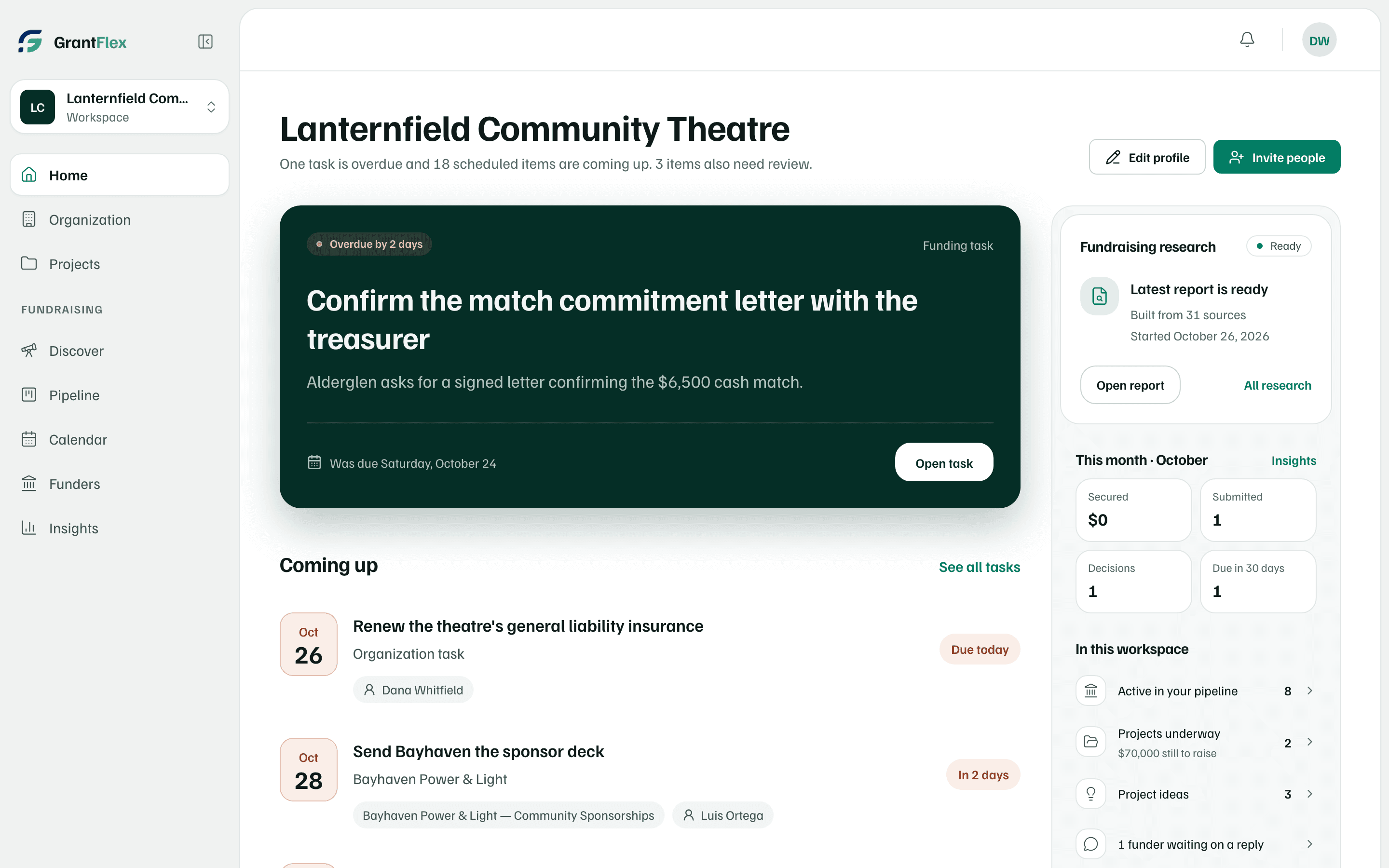The height and width of the screenshot is (868, 1389).
Task: Click person icon in Luis Ortega chip
Action: click(x=689, y=815)
